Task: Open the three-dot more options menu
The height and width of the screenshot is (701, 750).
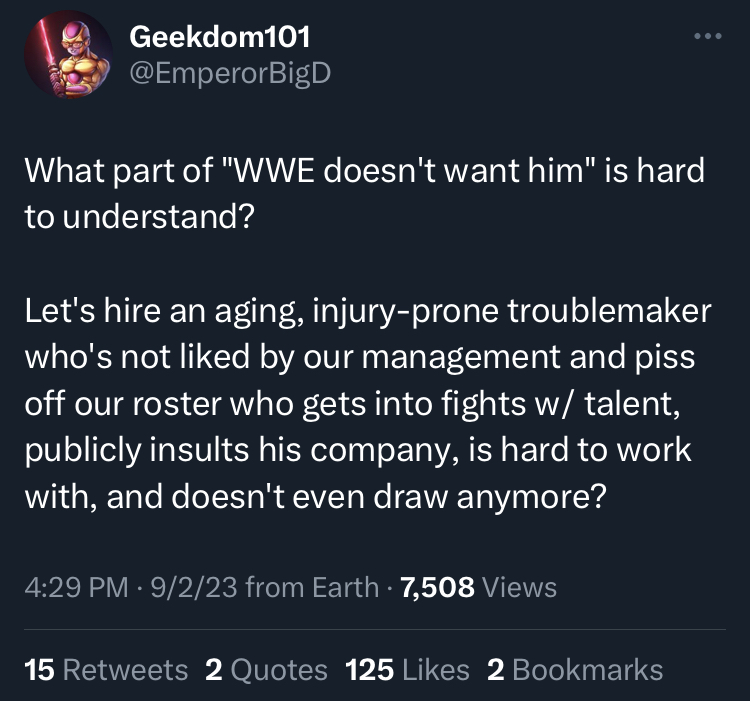Action: pyautogui.click(x=706, y=37)
